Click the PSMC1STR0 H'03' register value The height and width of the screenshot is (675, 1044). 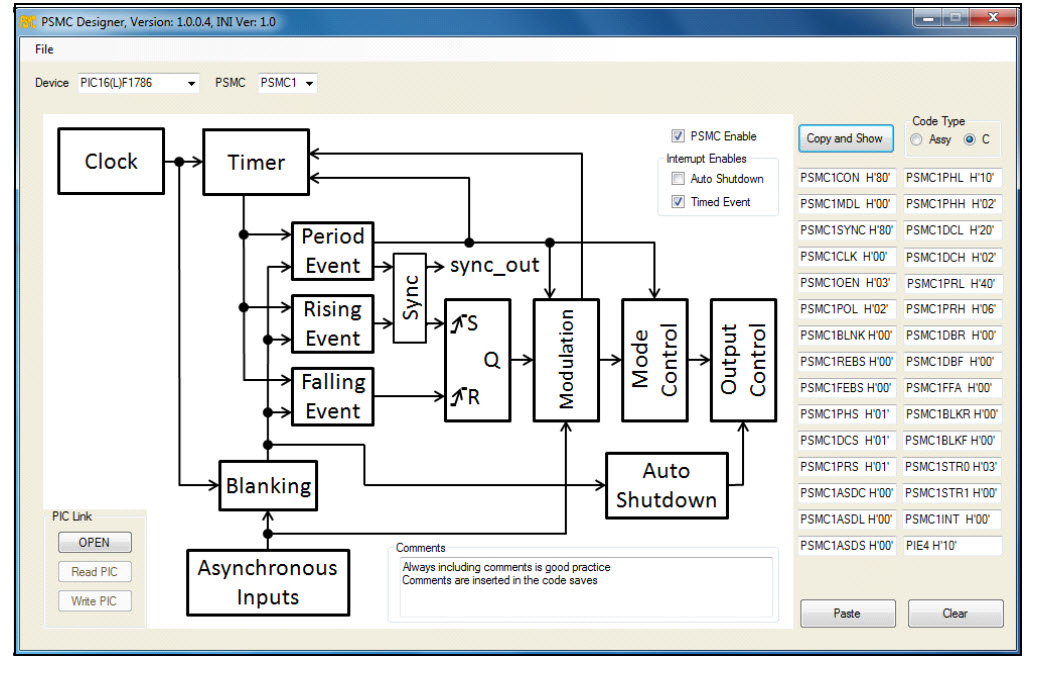(x=952, y=467)
